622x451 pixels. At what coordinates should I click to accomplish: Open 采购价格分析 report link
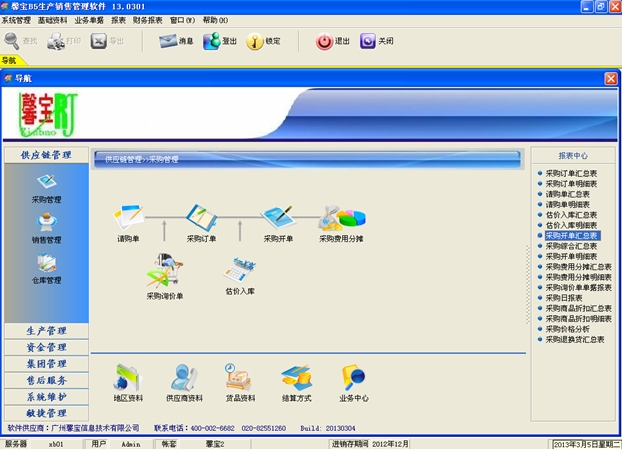[567, 329]
